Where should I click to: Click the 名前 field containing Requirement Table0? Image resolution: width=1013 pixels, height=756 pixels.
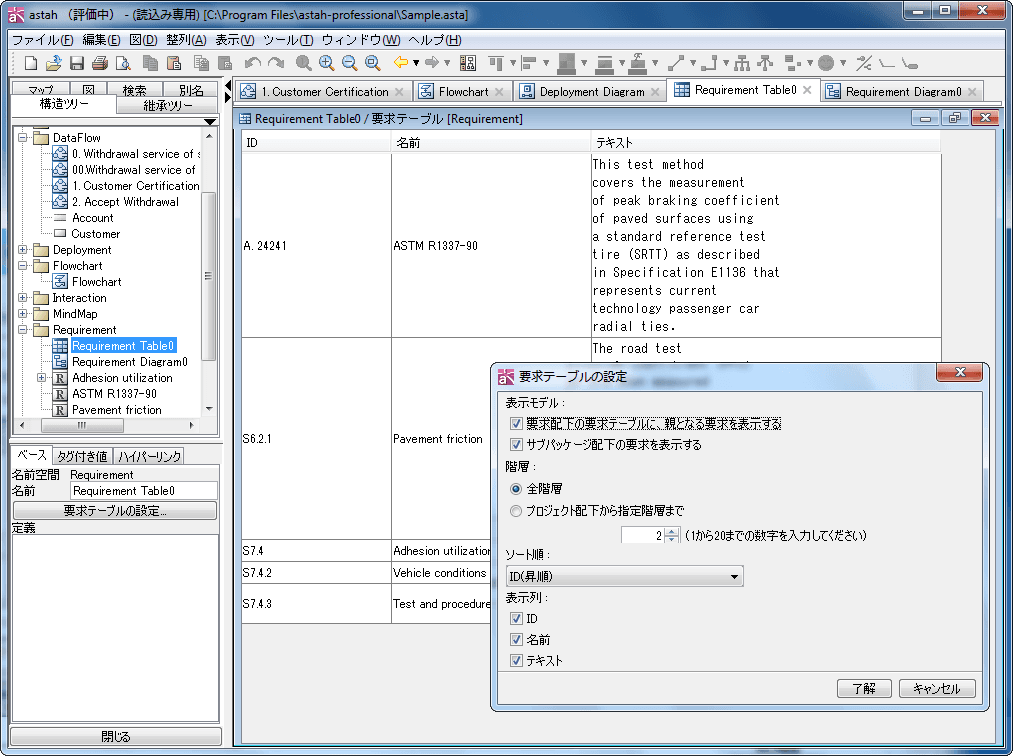tap(144, 491)
